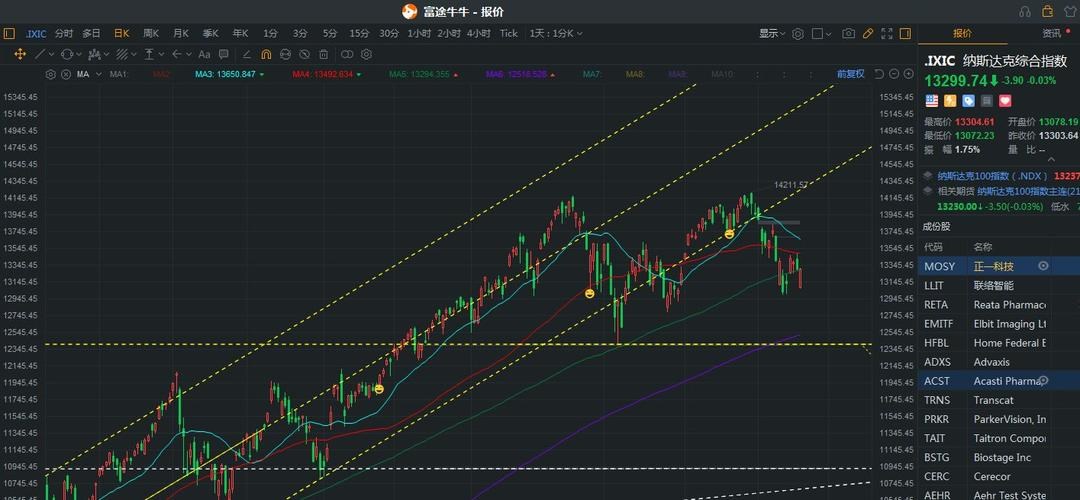Open the 报价 quote tab
Image resolution: width=1080 pixels, height=500 pixels.
(x=962, y=33)
